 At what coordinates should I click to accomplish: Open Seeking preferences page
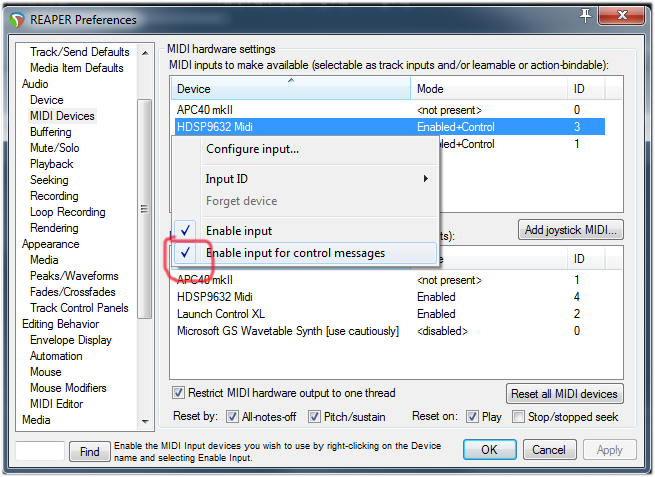pos(49,180)
